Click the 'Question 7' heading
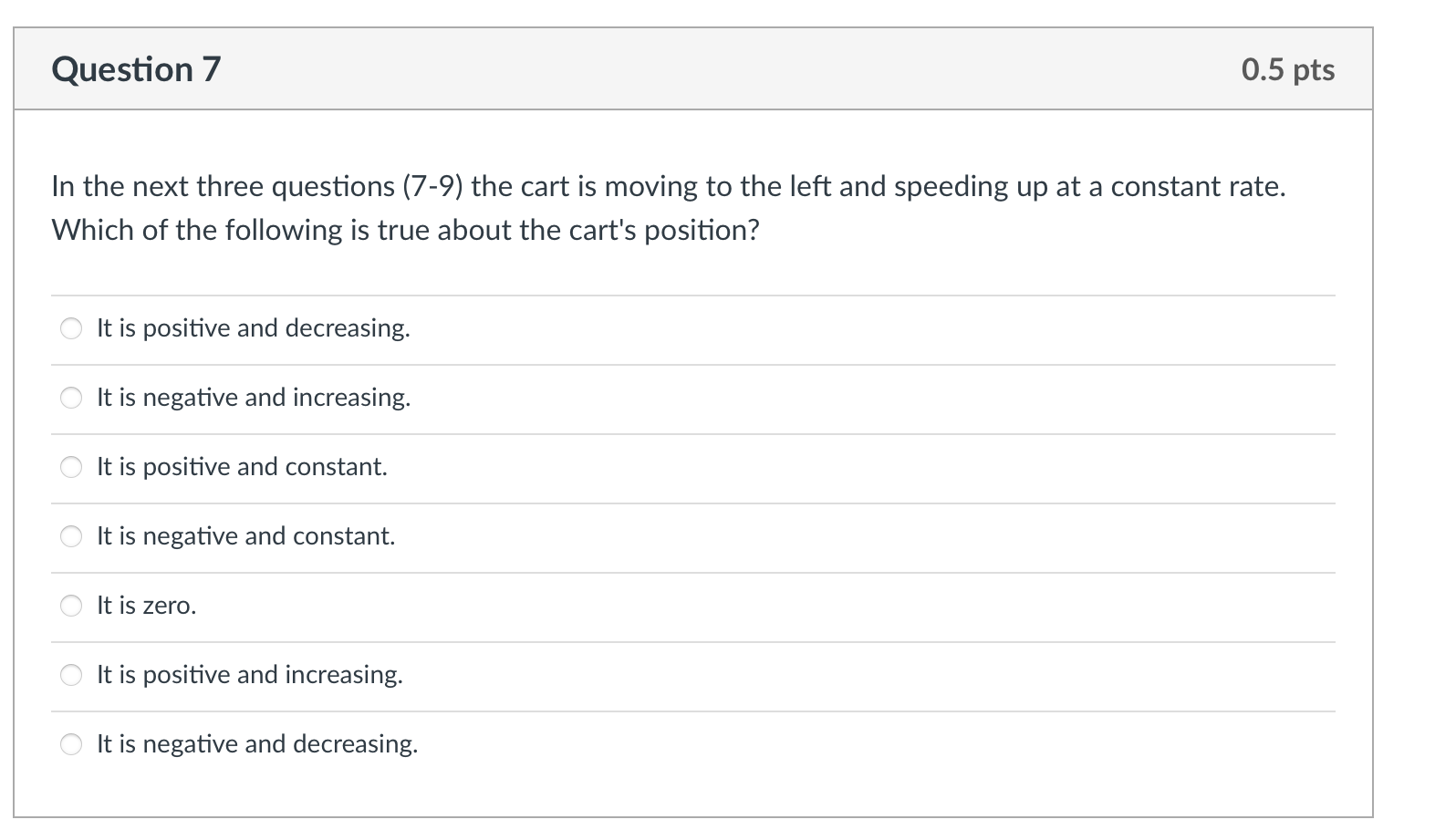The width and height of the screenshot is (1456, 830). (x=137, y=69)
